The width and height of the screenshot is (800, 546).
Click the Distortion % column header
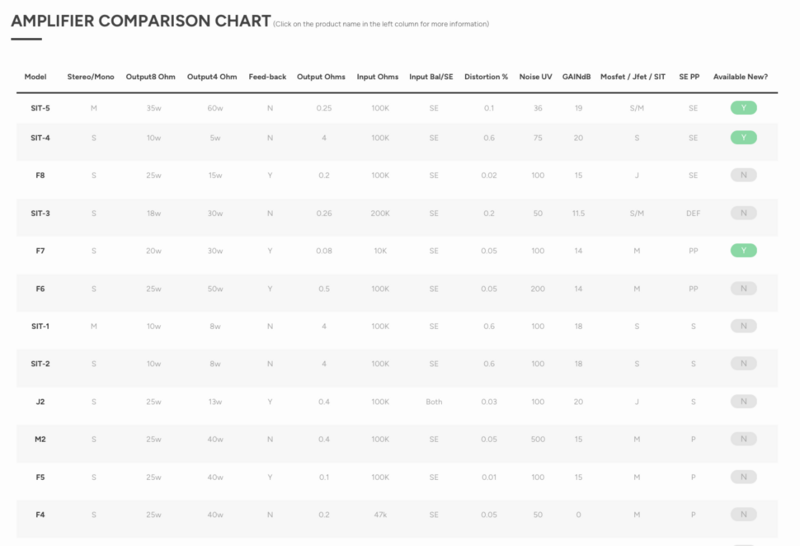point(486,76)
